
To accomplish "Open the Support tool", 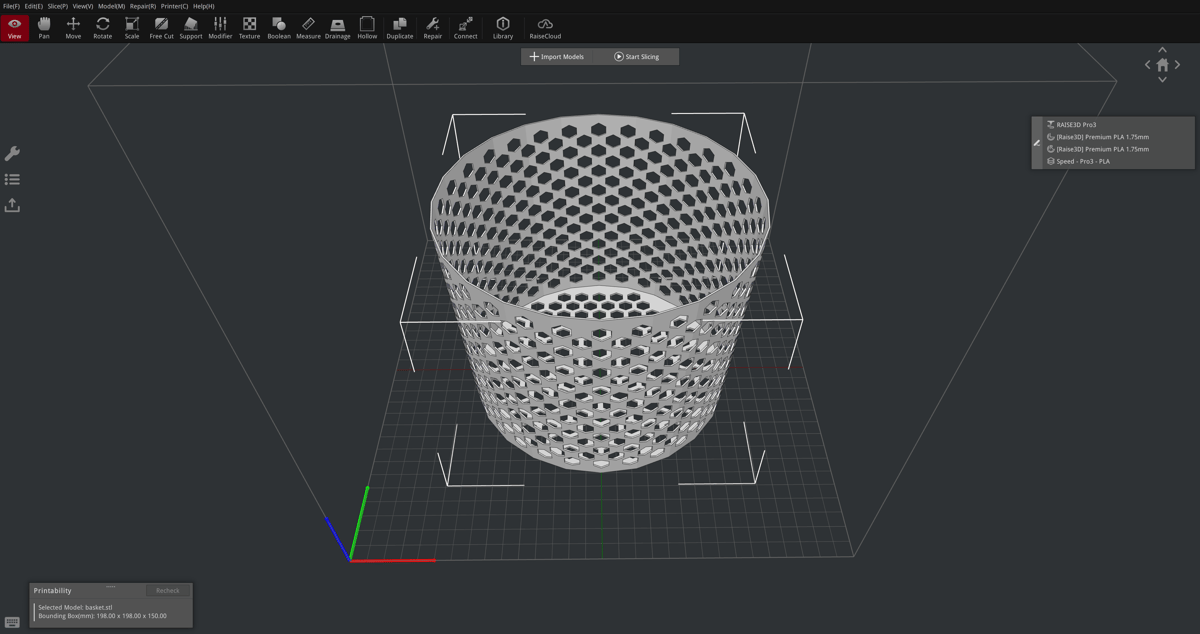I will [191, 27].
